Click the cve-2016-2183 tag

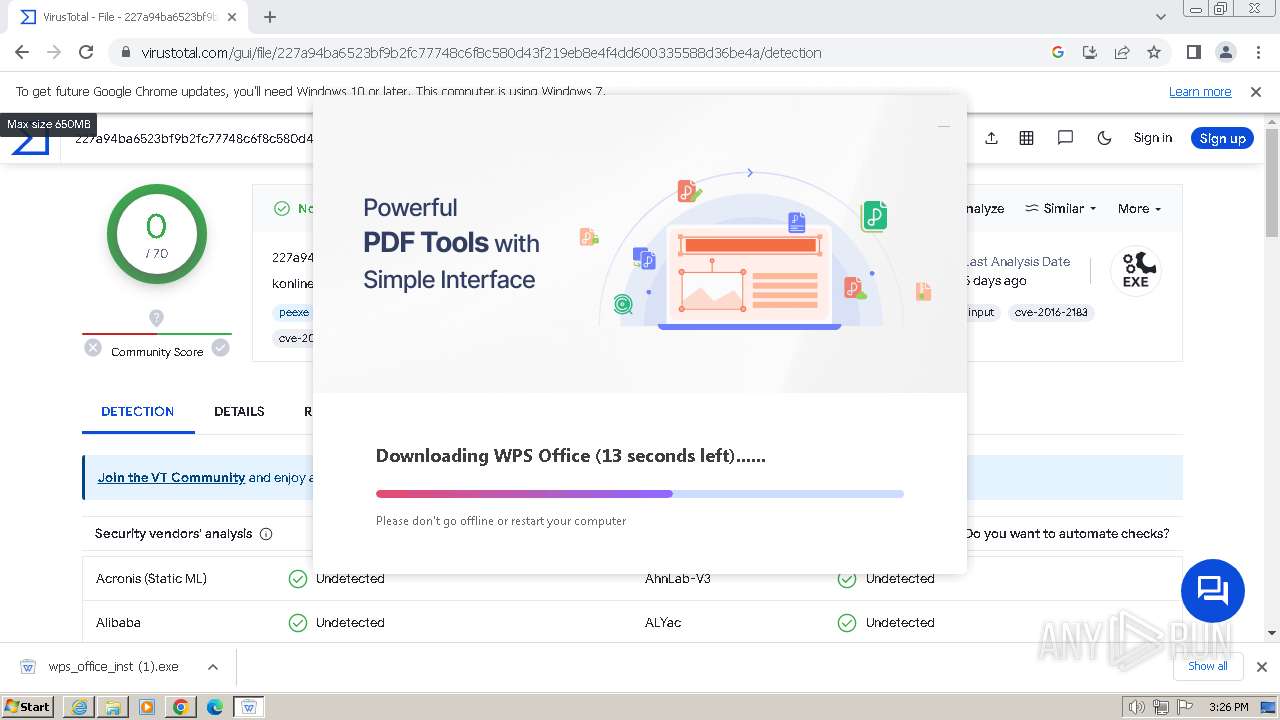(1049, 312)
